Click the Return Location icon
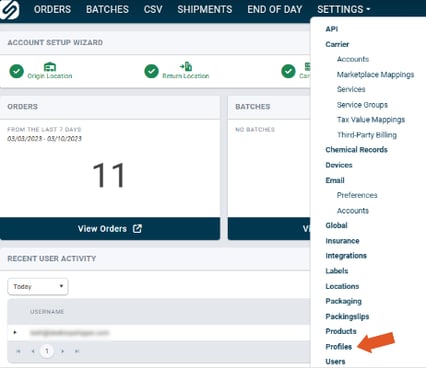The width and height of the screenshot is (426, 368). (x=186, y=66)
